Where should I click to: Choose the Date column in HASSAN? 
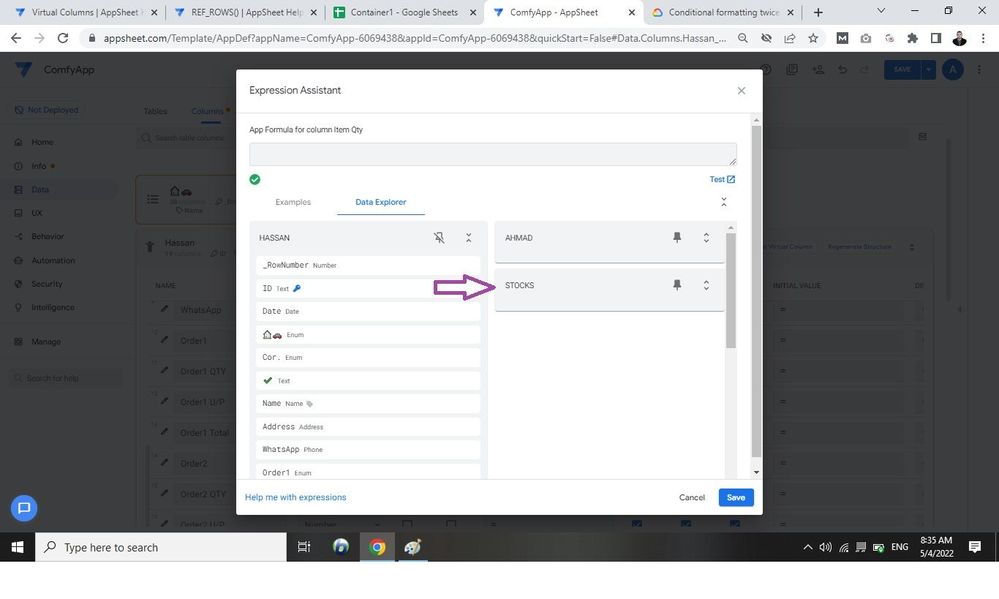click(x=368, y=311)
